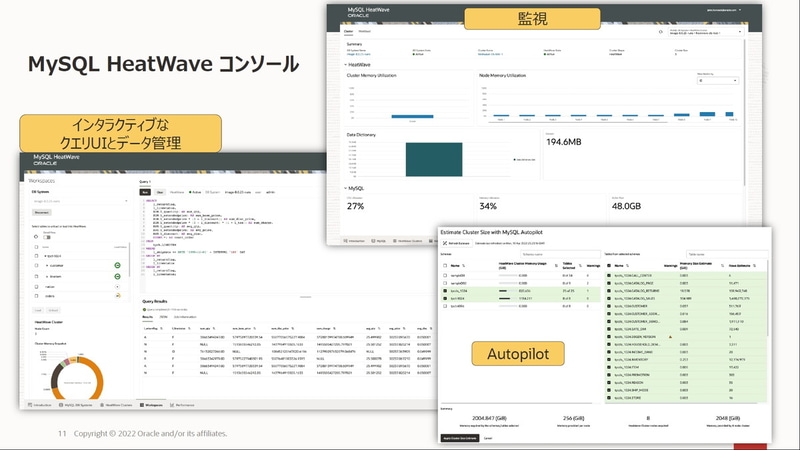
Task: Uncheck select-all tables checkbox in Autopilot
Action: tap(609, 266)
